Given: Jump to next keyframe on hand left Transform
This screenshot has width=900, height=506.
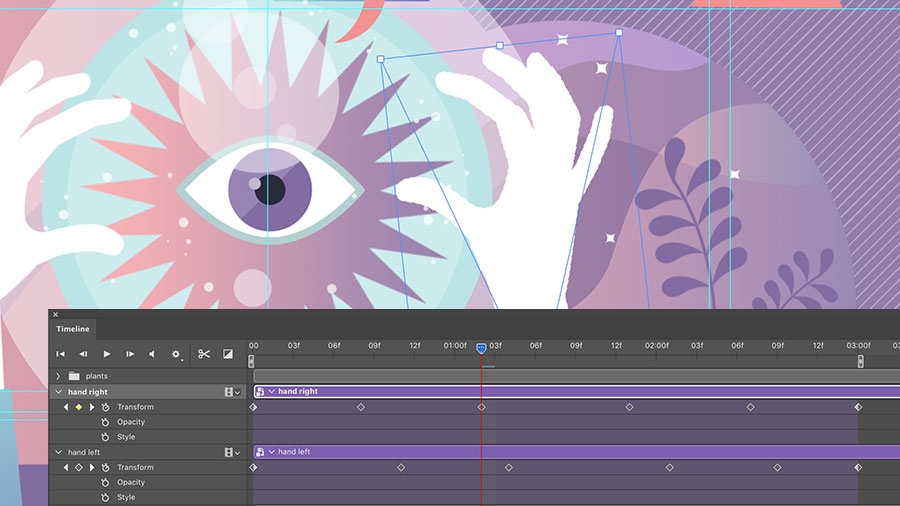Looking at the screenshot, I should [x=91, y=468].
